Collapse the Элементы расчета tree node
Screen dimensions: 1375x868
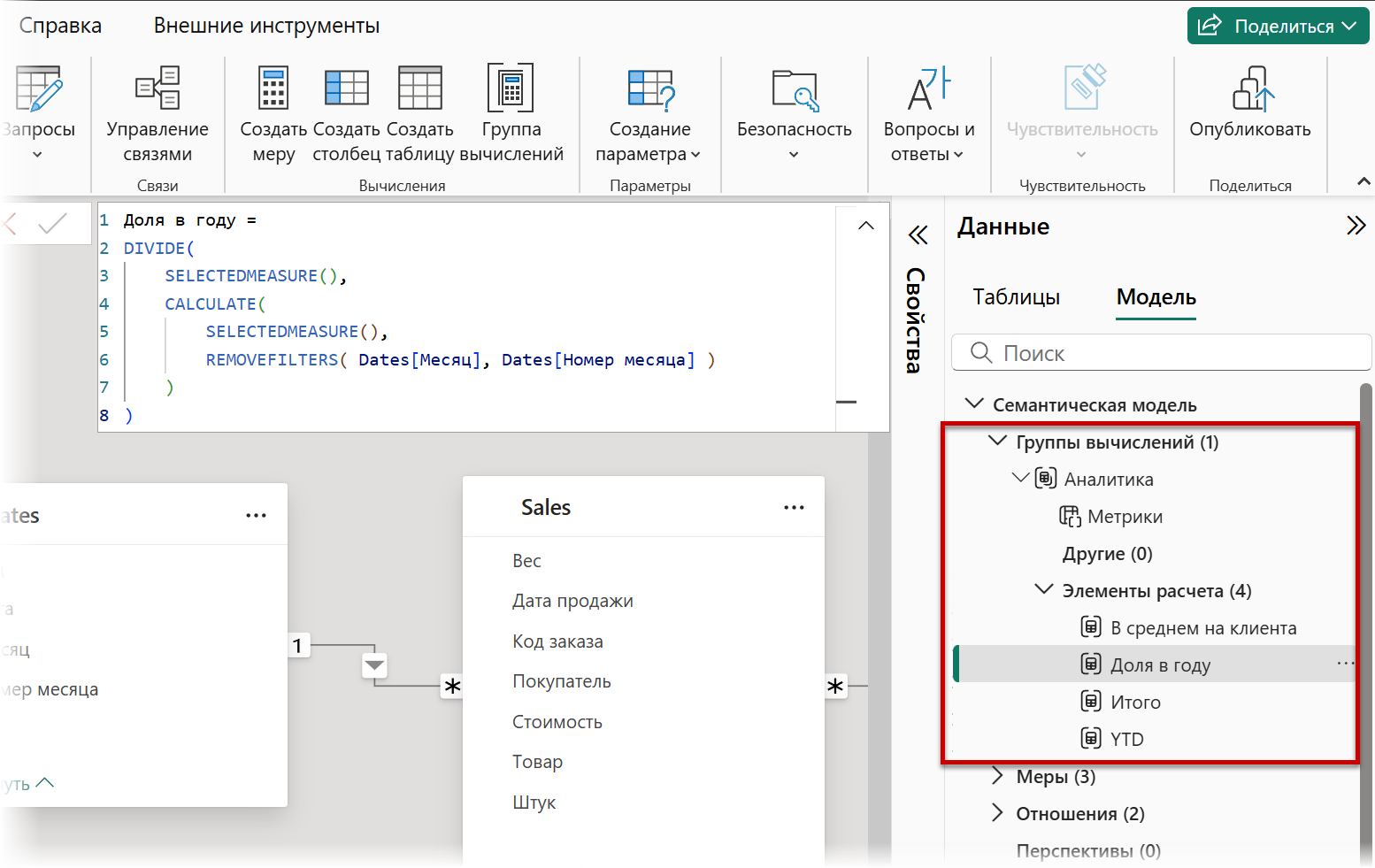coord(1044,590)
